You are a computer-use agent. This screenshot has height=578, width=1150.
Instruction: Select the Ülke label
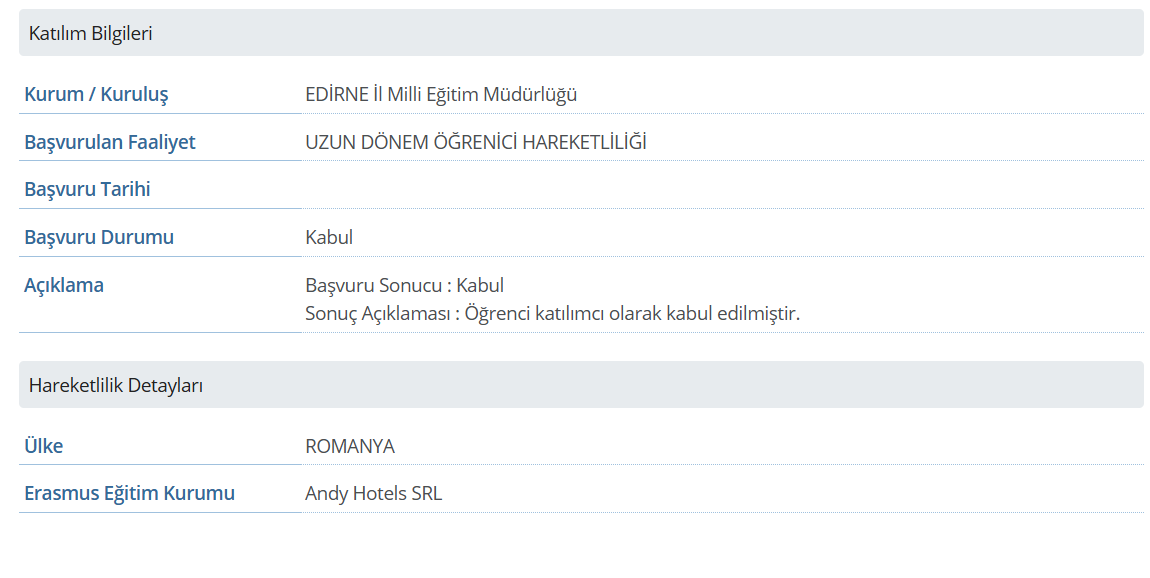[44, 446]
